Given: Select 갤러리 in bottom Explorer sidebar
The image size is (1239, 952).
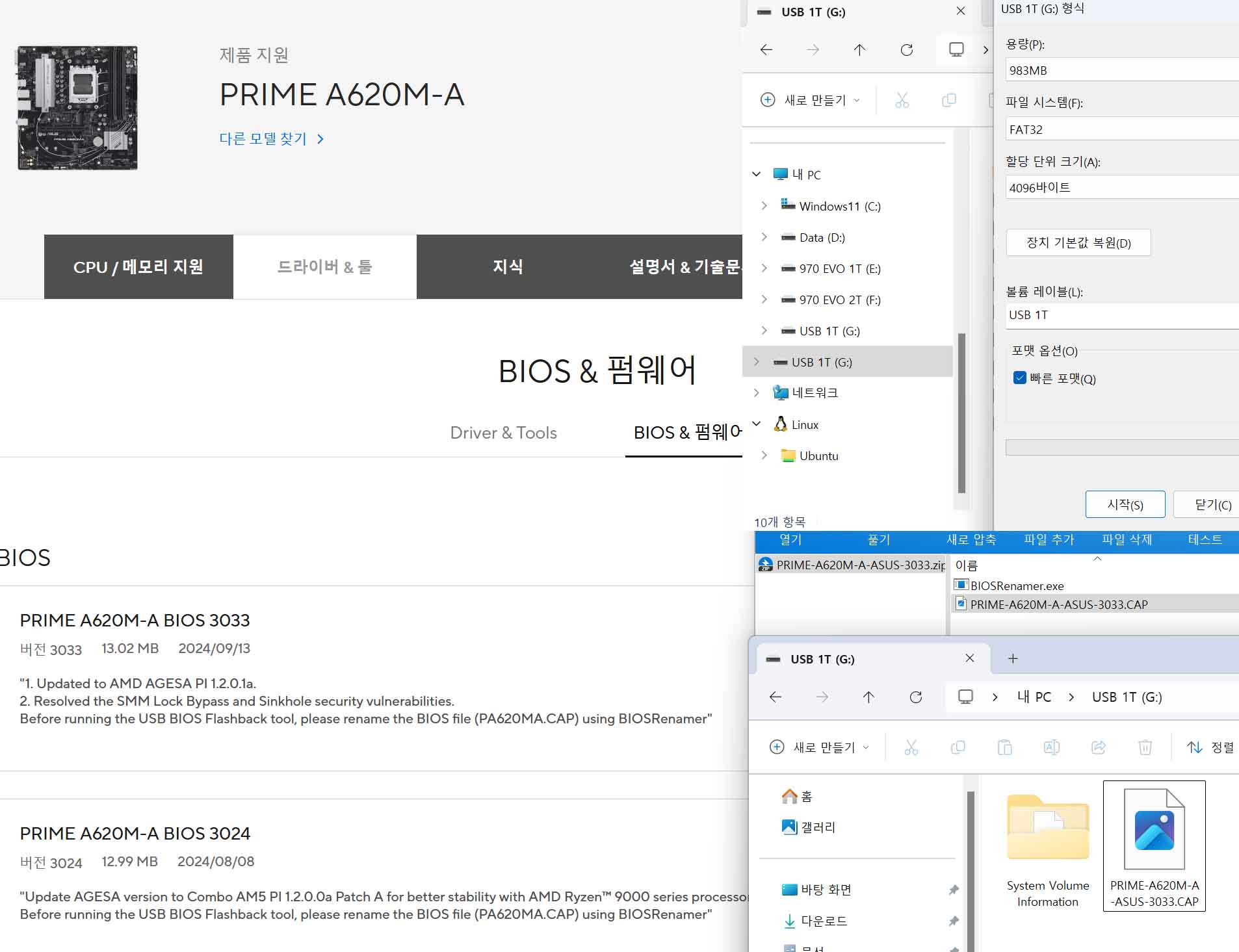Looking at the screenshot, I should (x=809, y=827).
